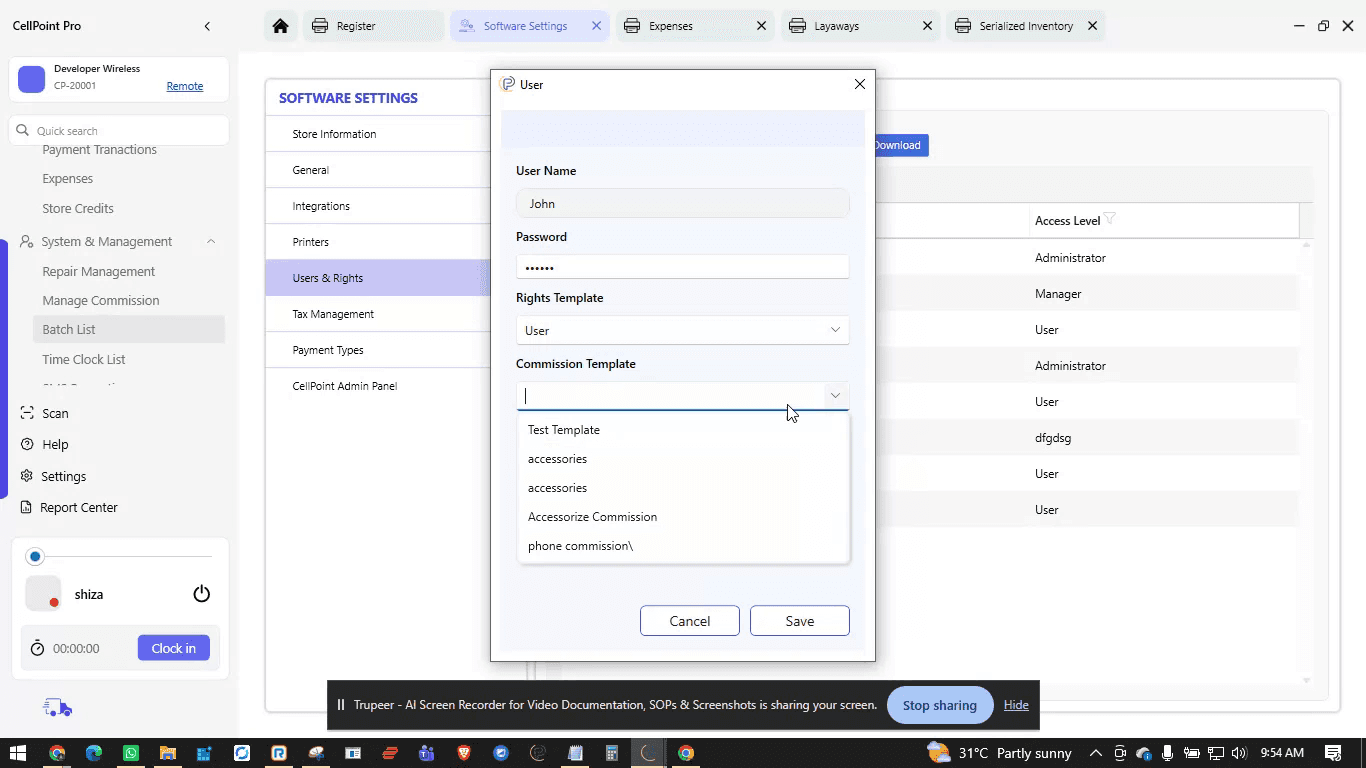Click the blue slider handle above shiza
The height and width of the screenshot is (768, 1366).
click(x=36, y=556)
